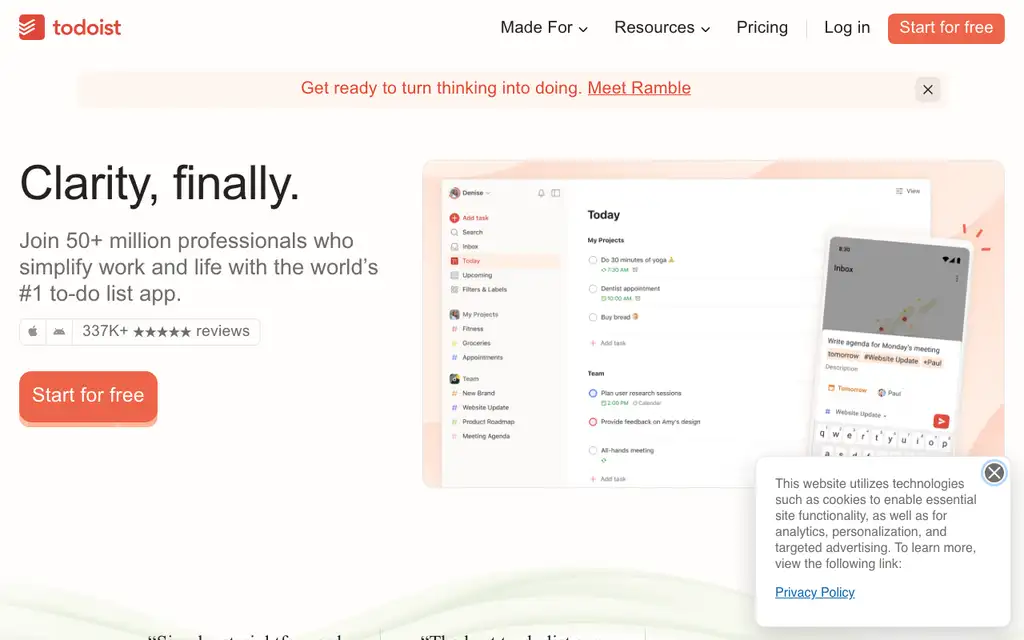Click the Apple App Store icon
The image size is (1024, 640).
[33, 331]
